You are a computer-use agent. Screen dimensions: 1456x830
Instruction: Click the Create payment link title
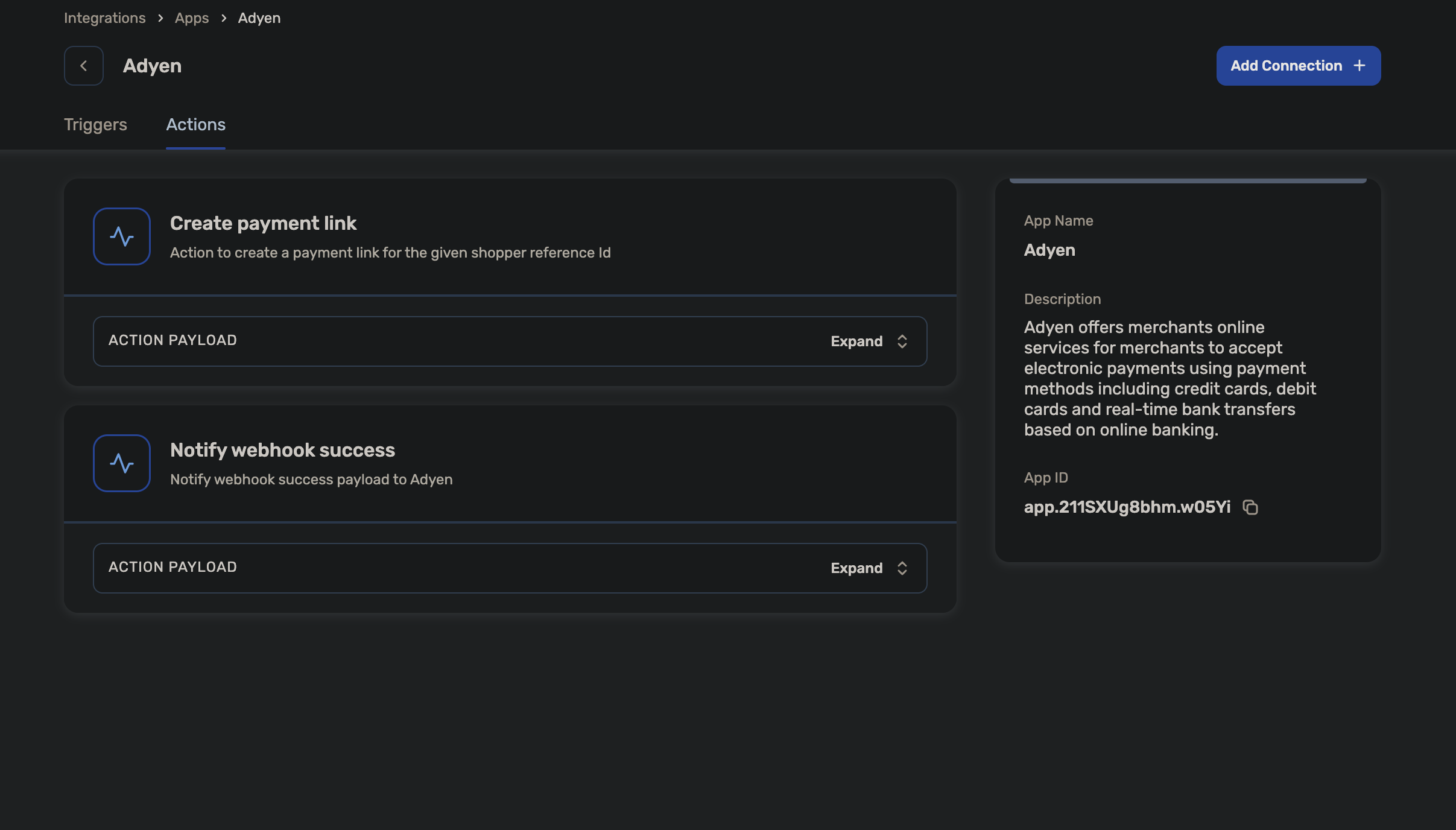coord(263,223)
